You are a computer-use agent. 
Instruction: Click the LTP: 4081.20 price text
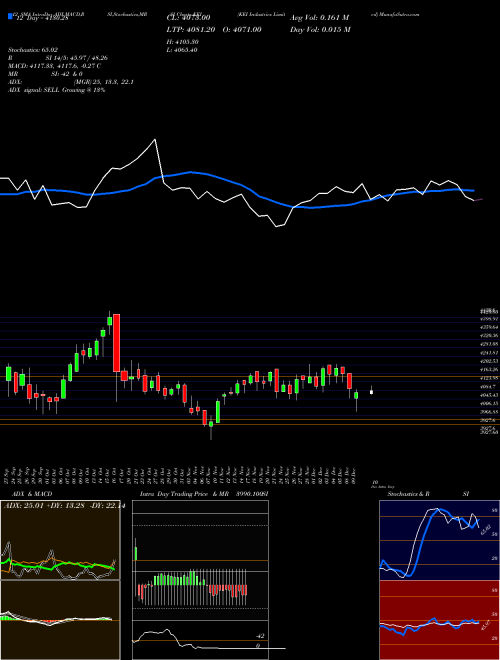tap(191, 29)
